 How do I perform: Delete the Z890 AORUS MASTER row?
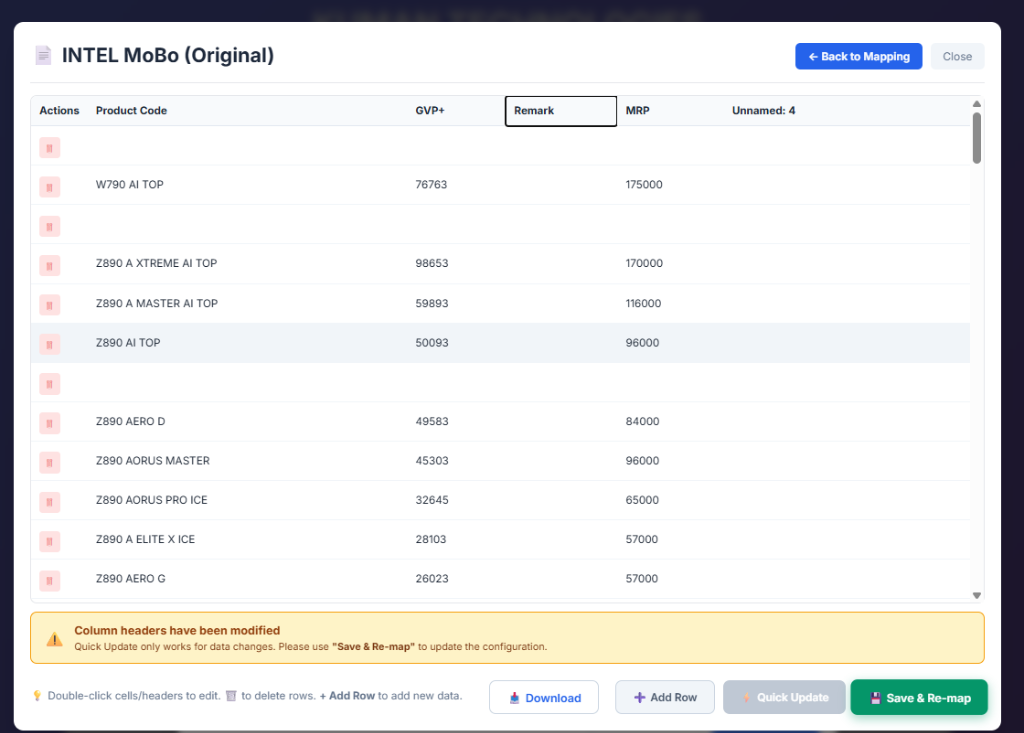[x=49, y=462]
